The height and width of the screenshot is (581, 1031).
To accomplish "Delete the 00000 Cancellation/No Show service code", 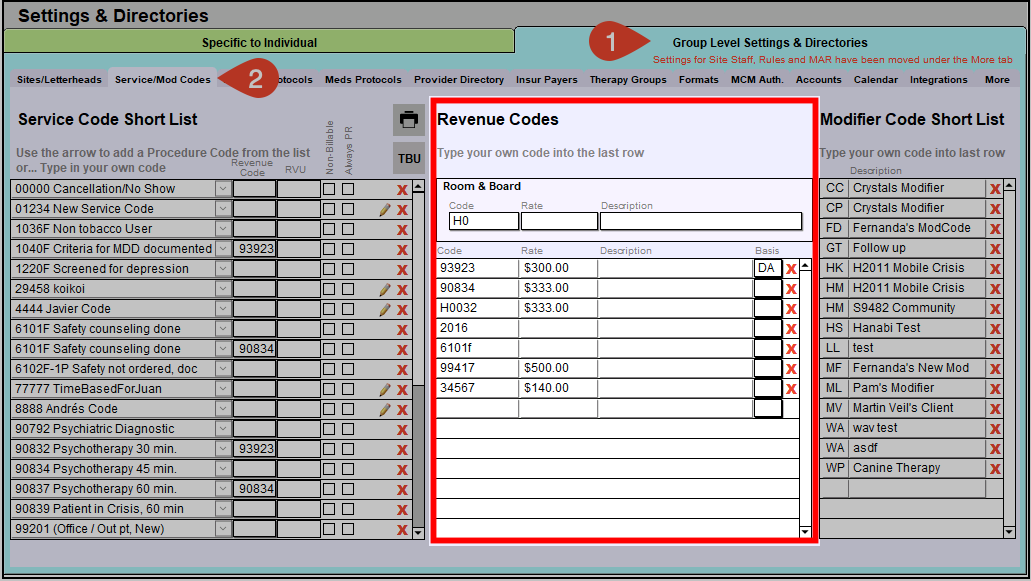I will pos(402,190).
